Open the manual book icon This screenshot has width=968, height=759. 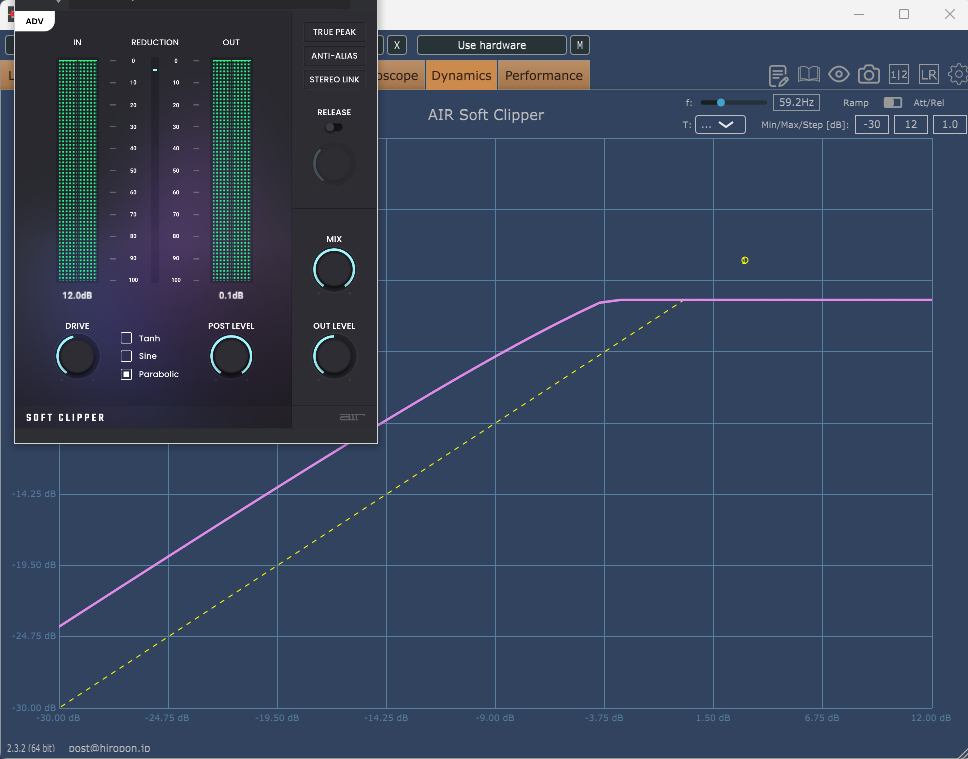pos(808,75)
